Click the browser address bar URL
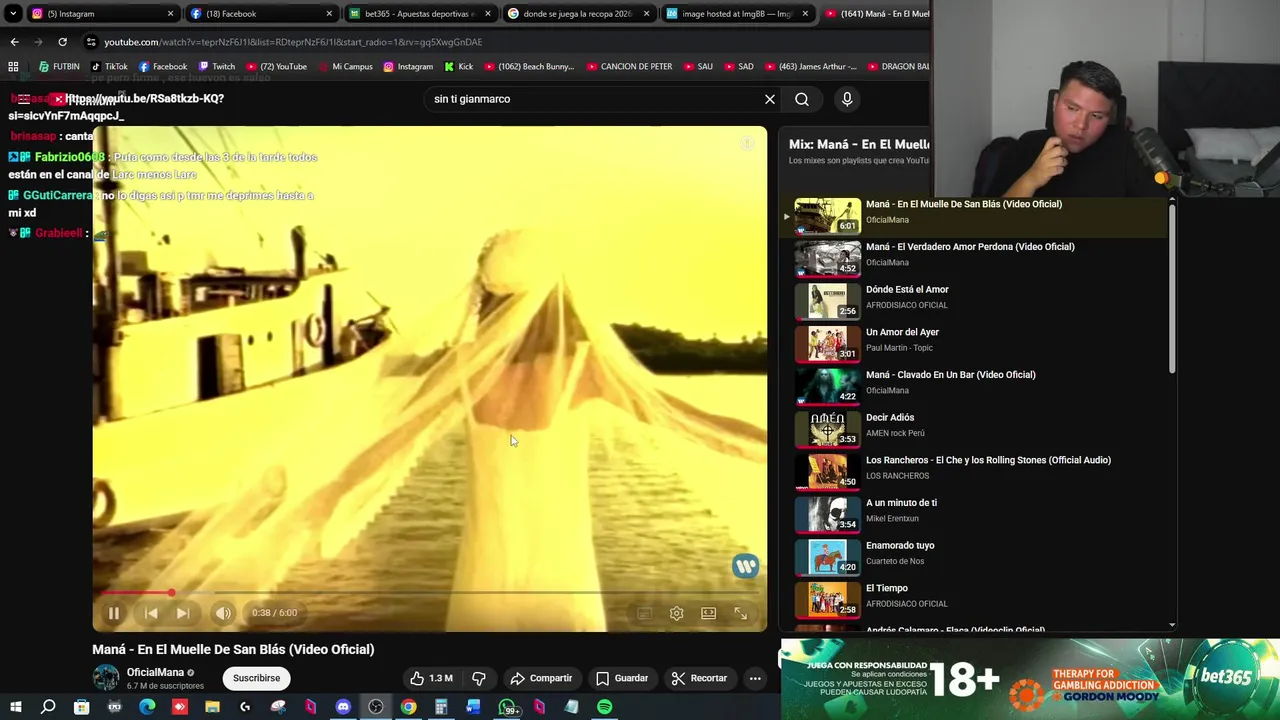This screenshot has width=1280, height=720. tap(293, 42)
